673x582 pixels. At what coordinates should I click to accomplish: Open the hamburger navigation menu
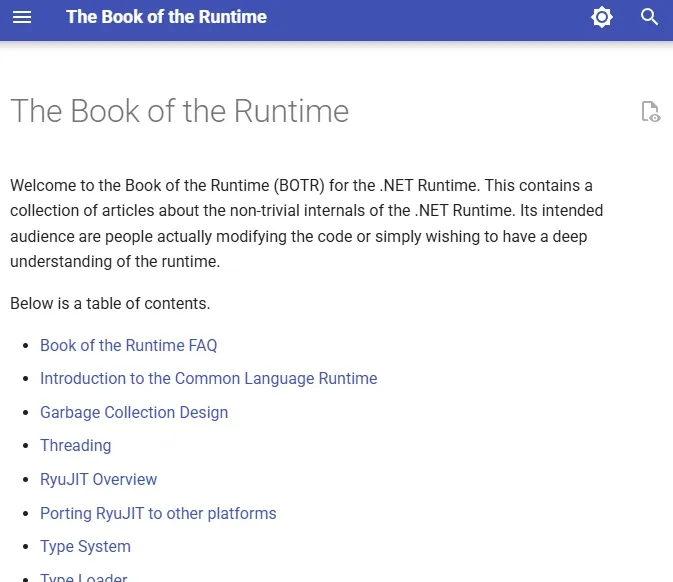click(x=22, y=17)
